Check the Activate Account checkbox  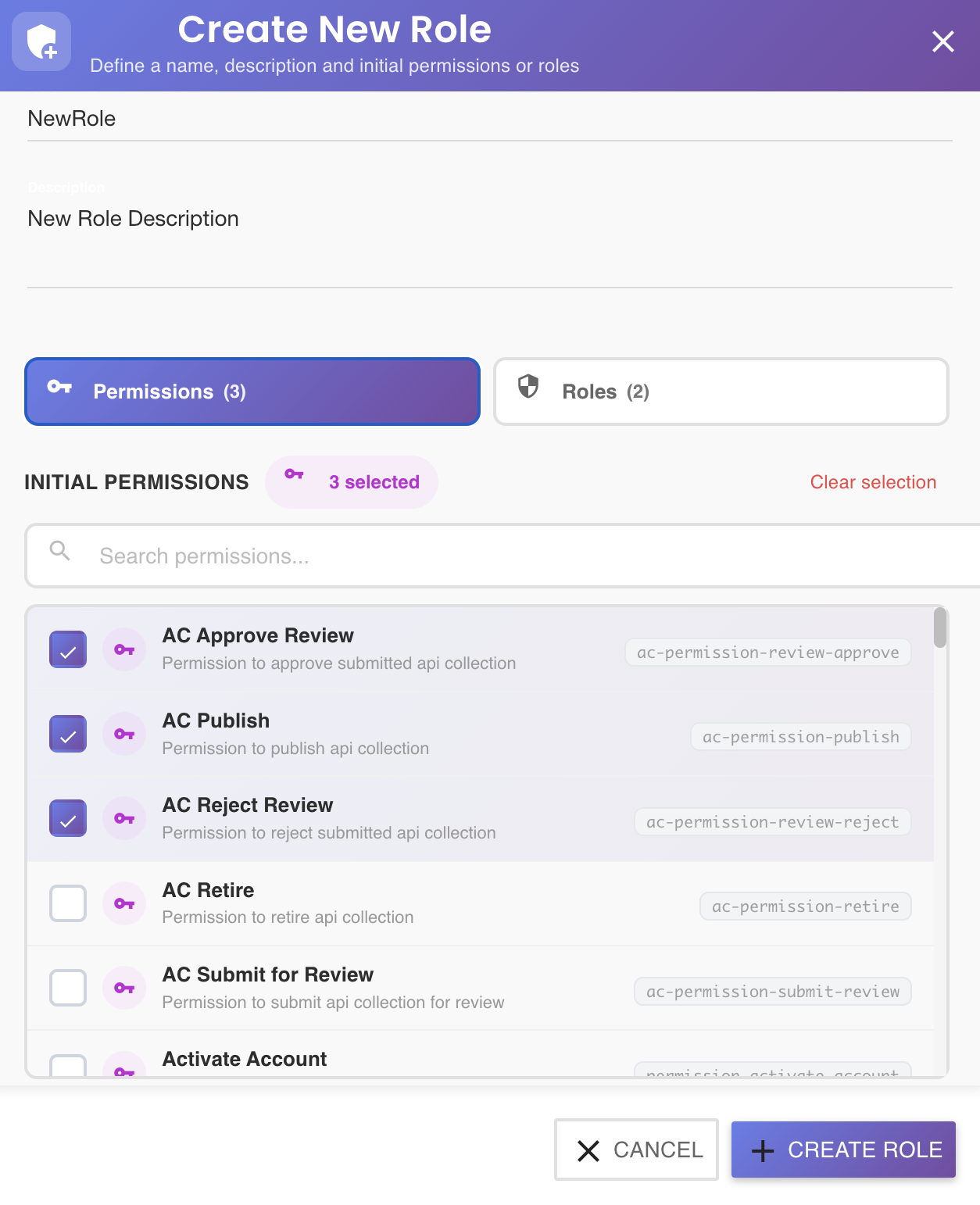click(x=68, y=1065)
